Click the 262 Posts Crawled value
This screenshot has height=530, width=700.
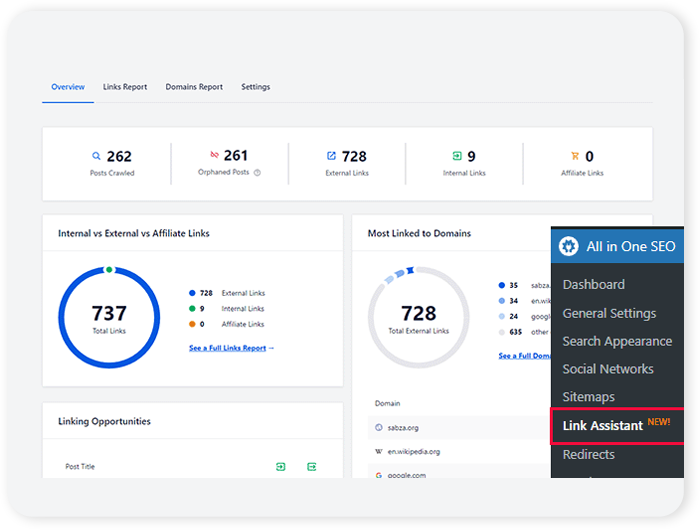tap(119, 156)
